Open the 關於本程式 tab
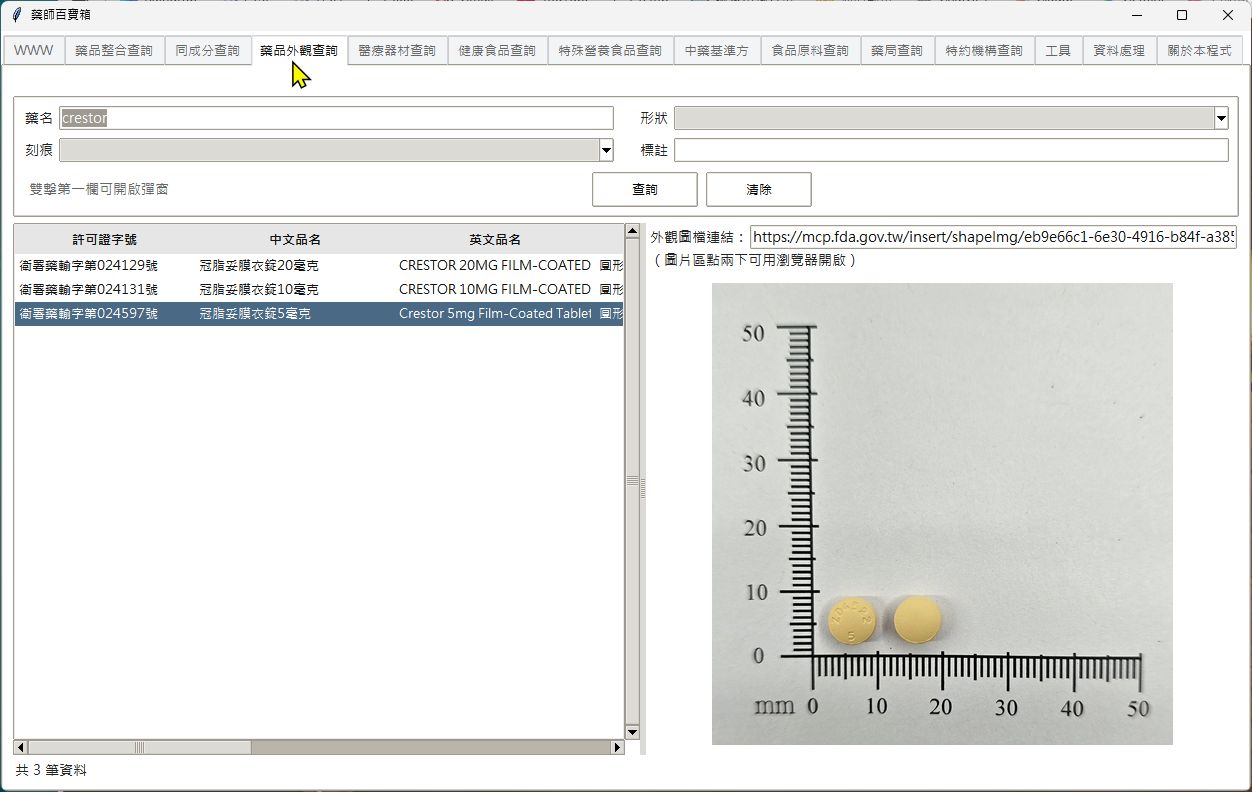Image resolution: width=1252 pixels, height=792 pixels. pos(1199,51)
